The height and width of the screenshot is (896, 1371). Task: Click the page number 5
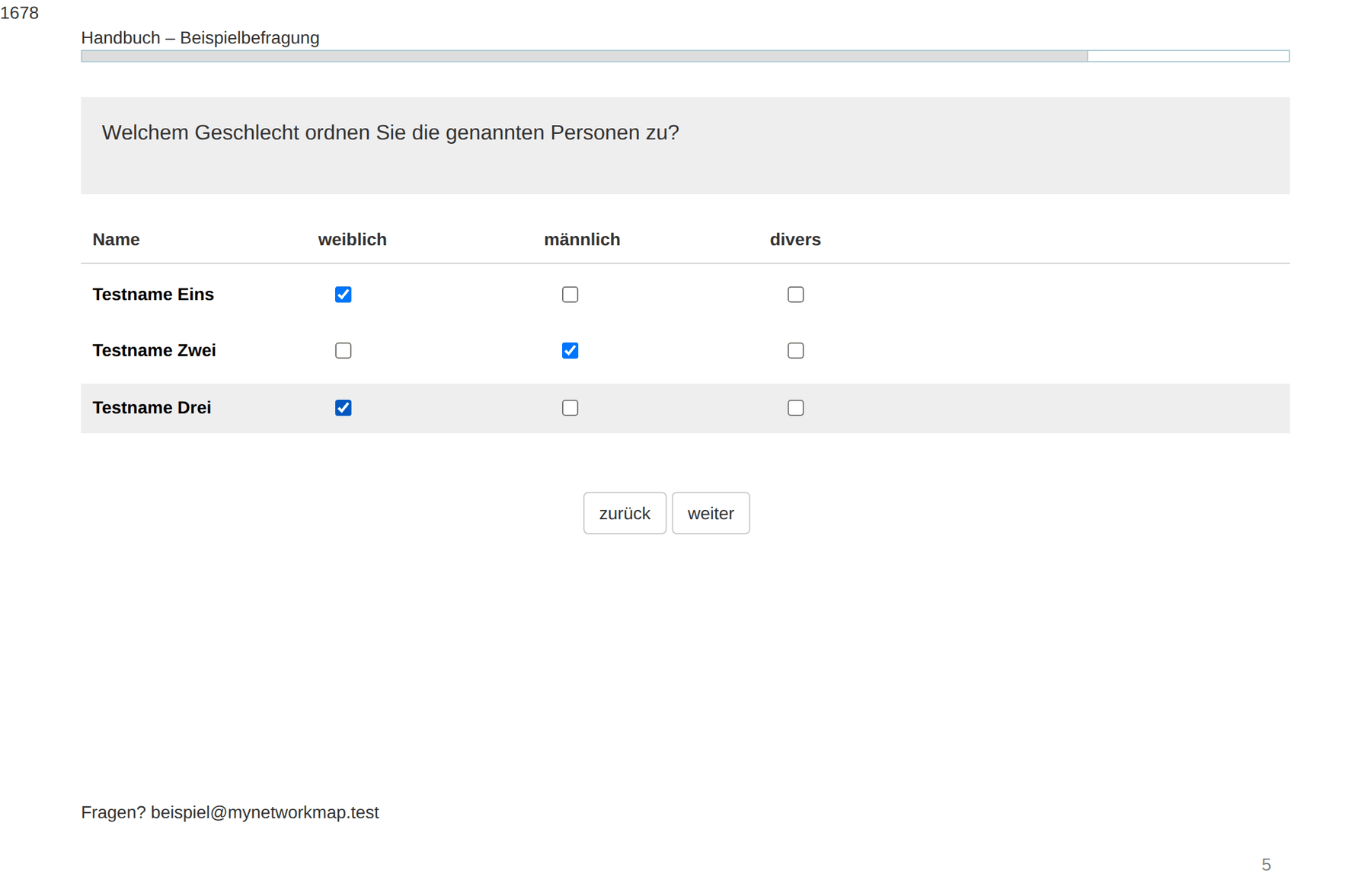tap(1266, 865)
